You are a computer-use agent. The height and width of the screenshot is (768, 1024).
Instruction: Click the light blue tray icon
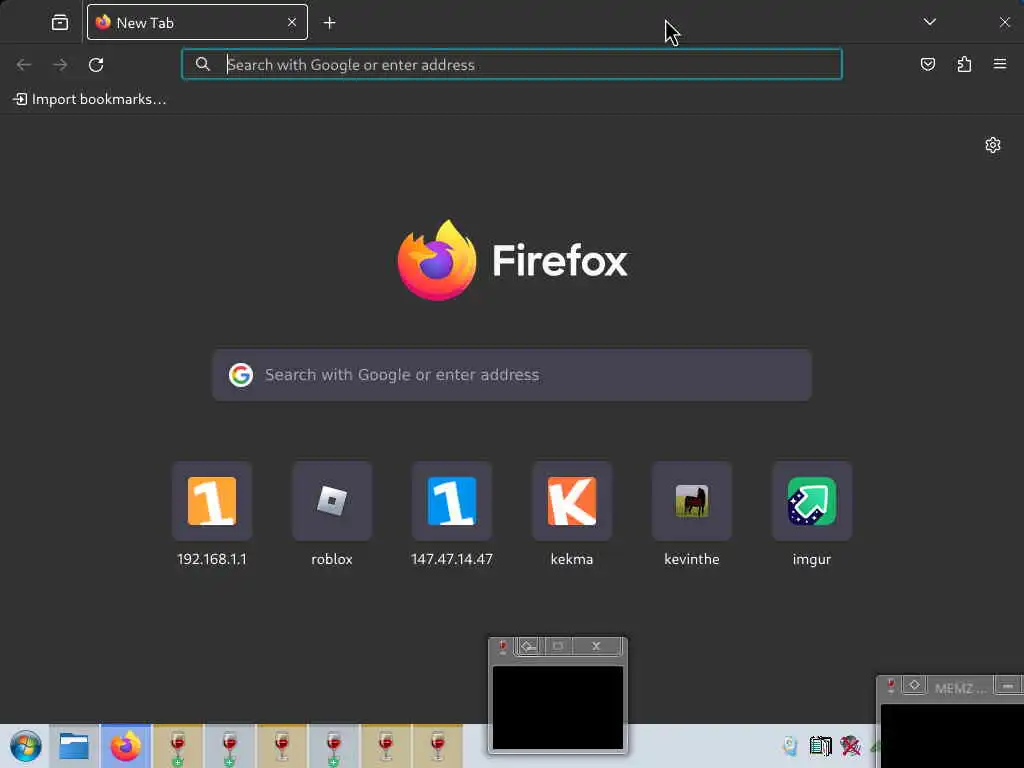(790, 746)
